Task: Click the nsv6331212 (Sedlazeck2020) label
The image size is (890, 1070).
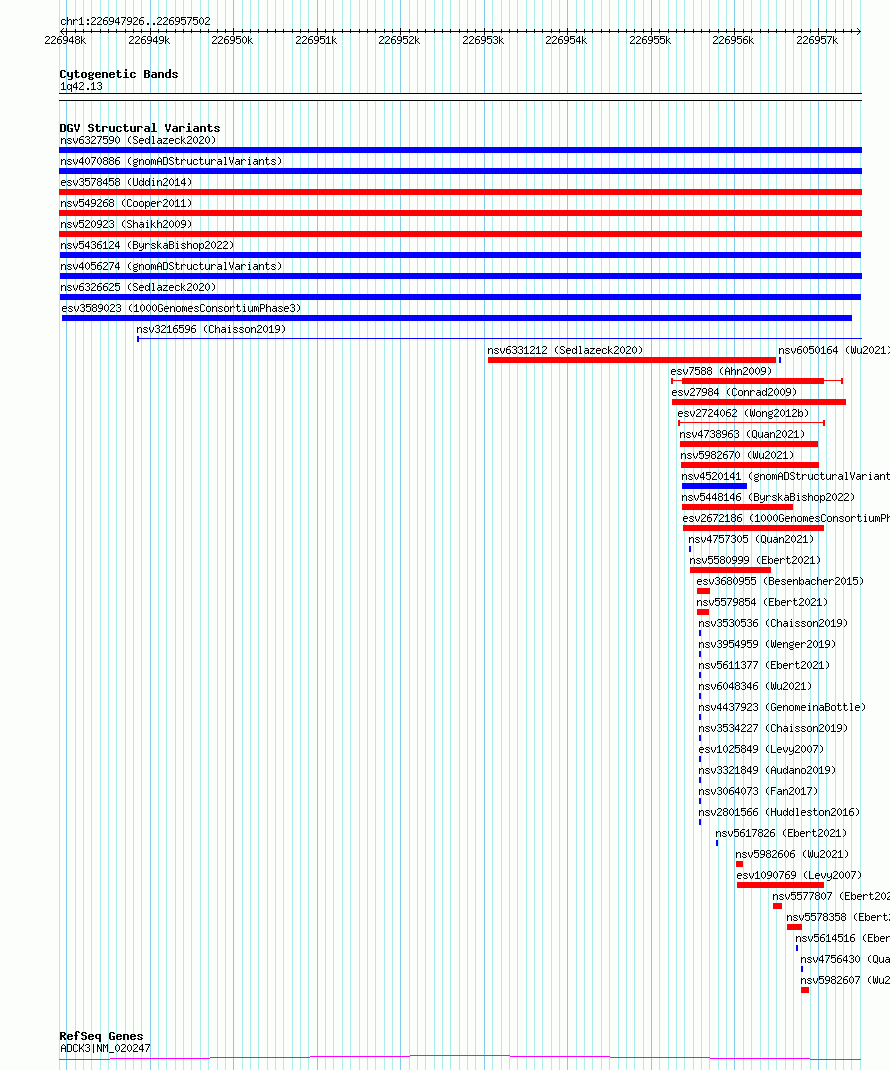Action: (x=565, y=351)
